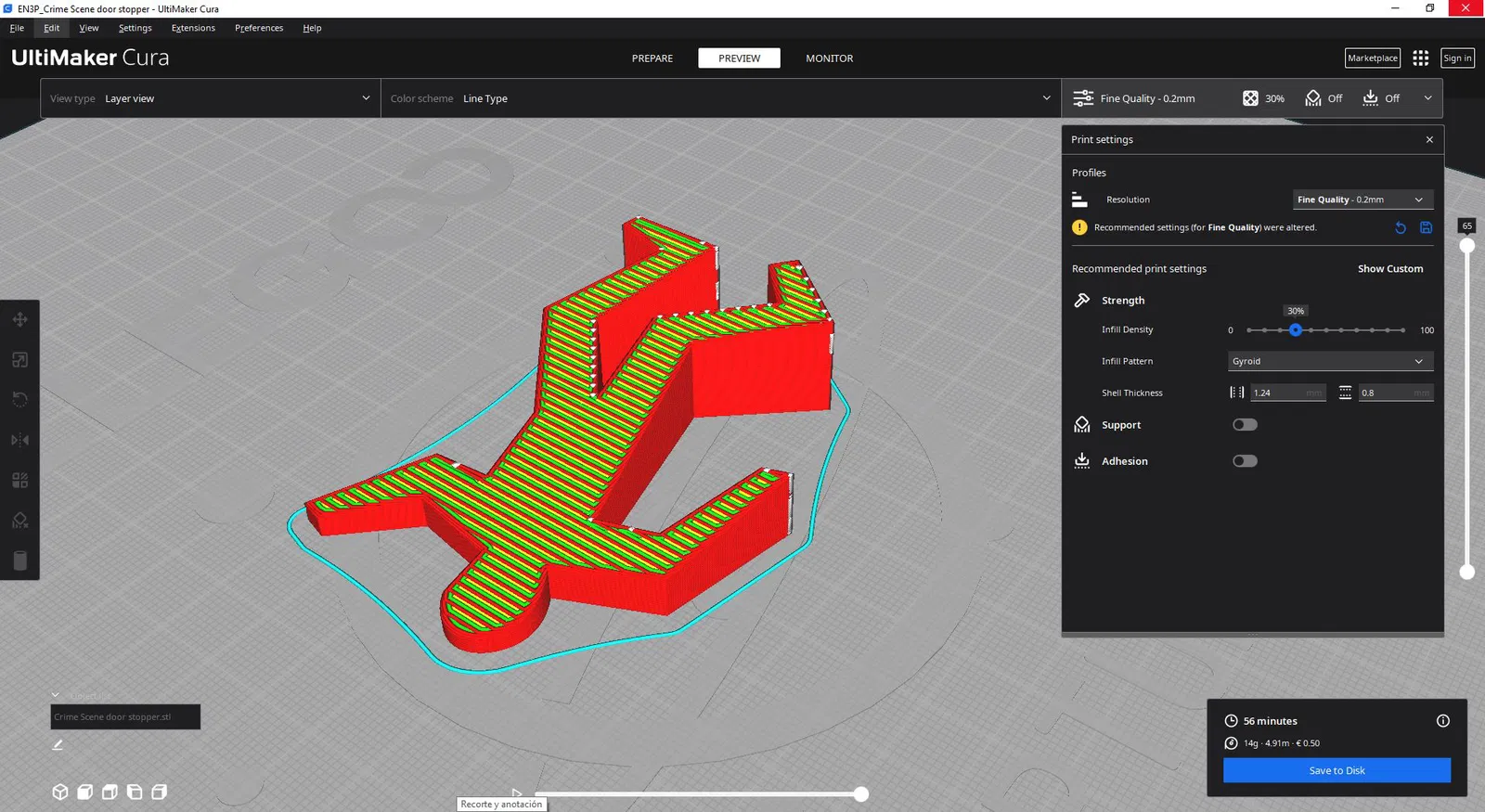This screenshot has height=812, width=1485.
Task: Select the Move tool in left toolbar
Action: [19, 320]
